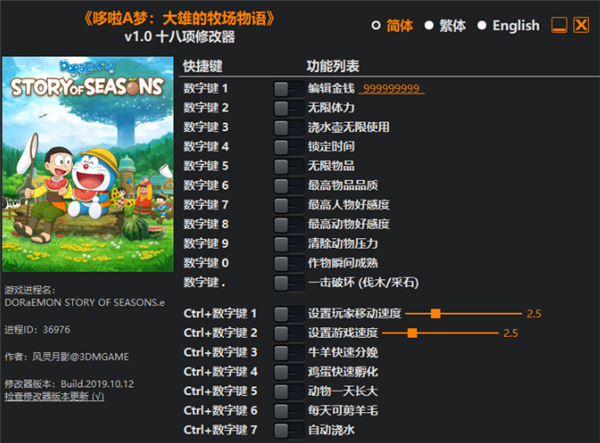This screenshot has width=600, height=443.
Task: Turn on 锁定时间 switch
Action: 289,147
